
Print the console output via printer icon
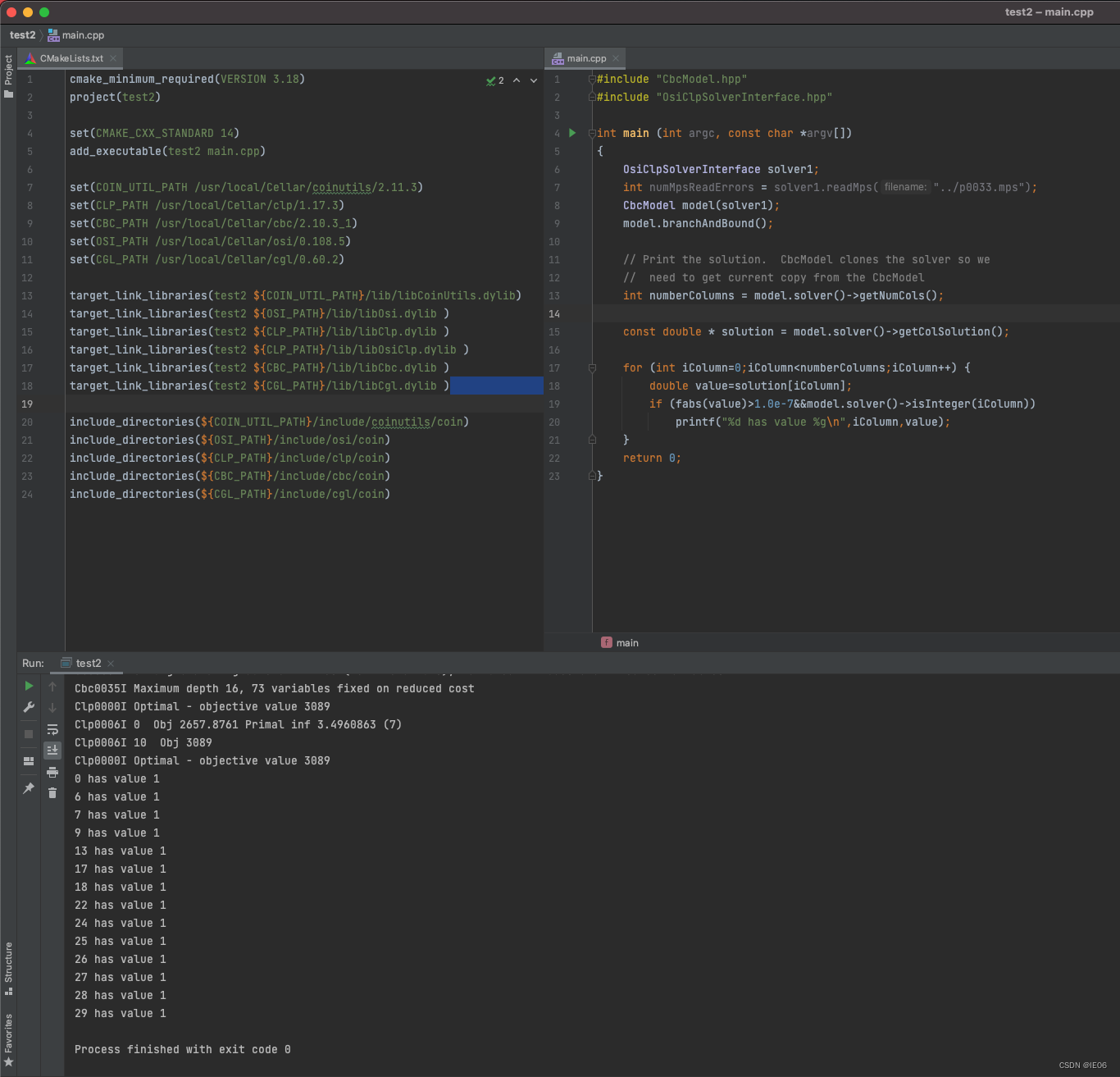tap(52, 772)
